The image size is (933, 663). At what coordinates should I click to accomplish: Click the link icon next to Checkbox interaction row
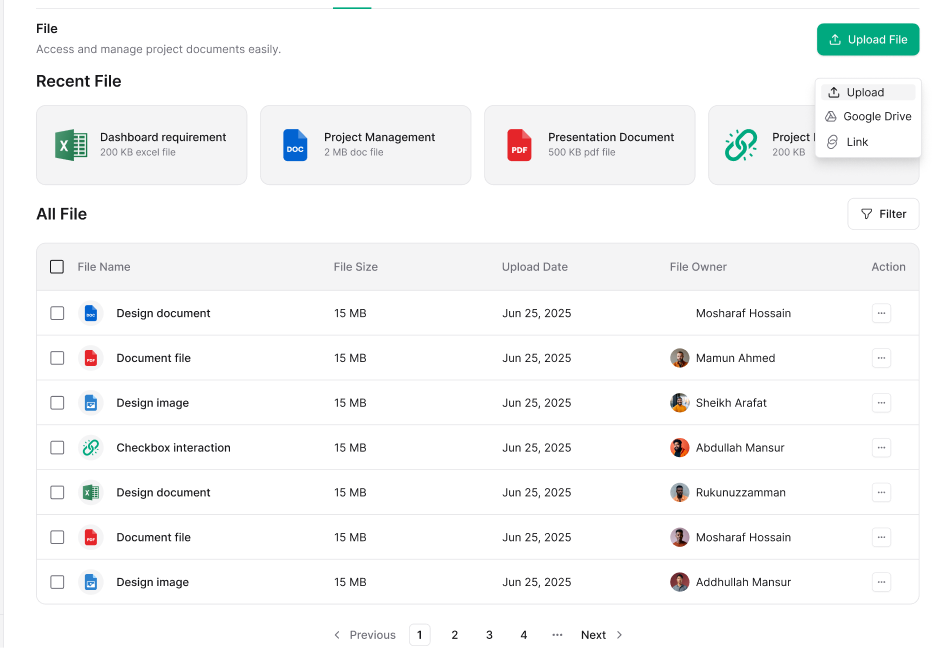pos(91,447)
